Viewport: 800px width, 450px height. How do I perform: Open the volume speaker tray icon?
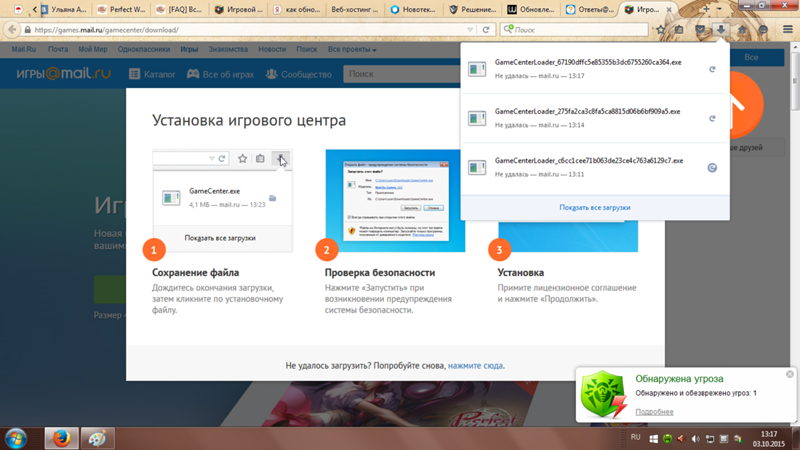[695, 439]
